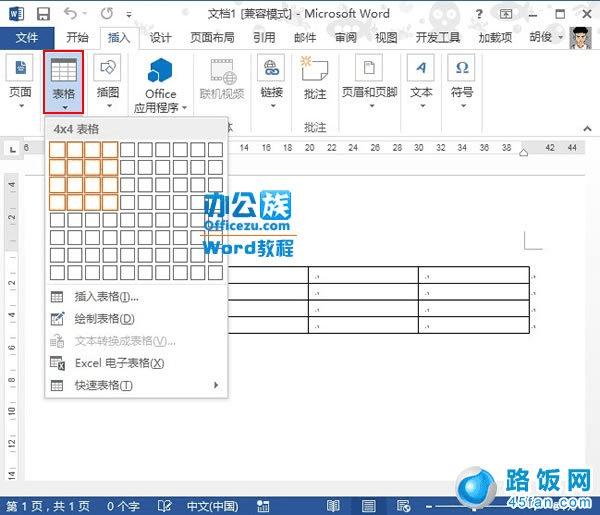Open Word Help question mark
The width and height of the screenshot is (600, 515).
[x=479, y=15]
